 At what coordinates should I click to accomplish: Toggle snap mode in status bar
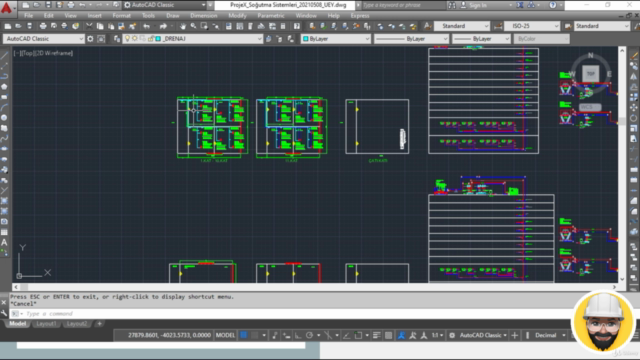click(255, 336)
